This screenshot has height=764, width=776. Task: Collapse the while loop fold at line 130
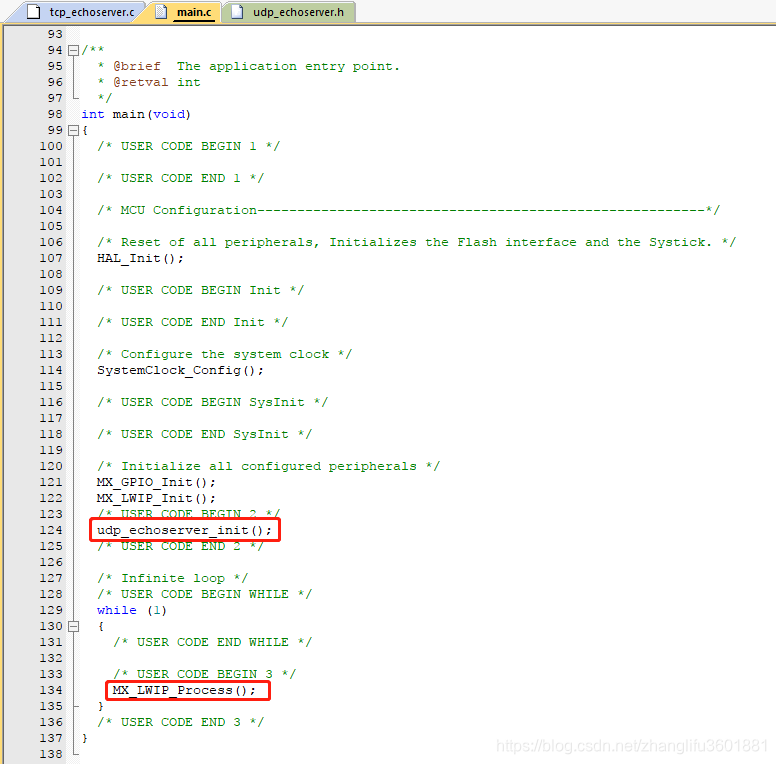click(x=73, y=626)
